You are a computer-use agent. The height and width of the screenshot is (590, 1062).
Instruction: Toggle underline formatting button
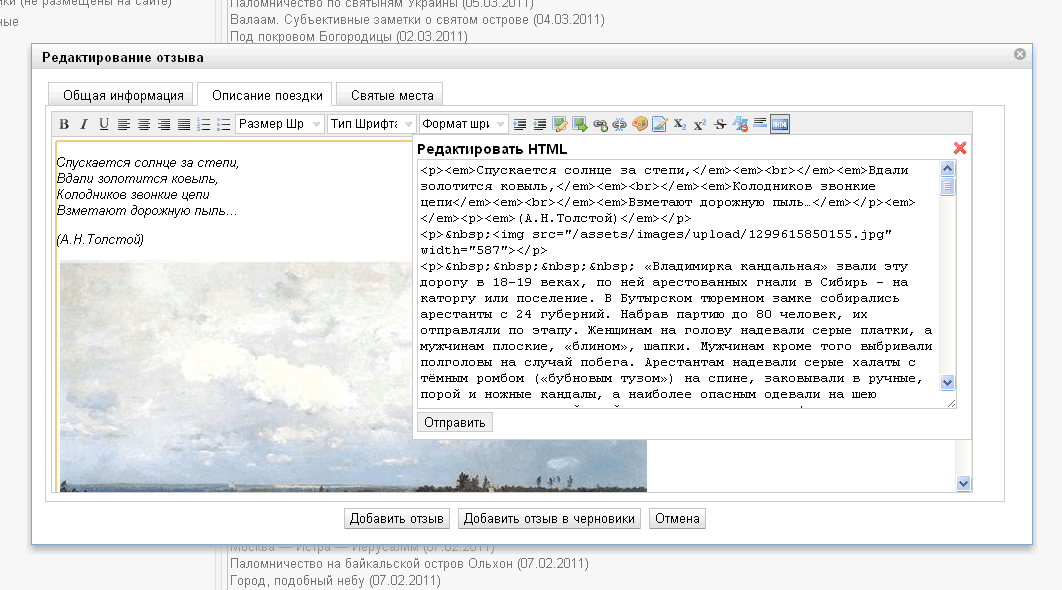click(104, 125)
